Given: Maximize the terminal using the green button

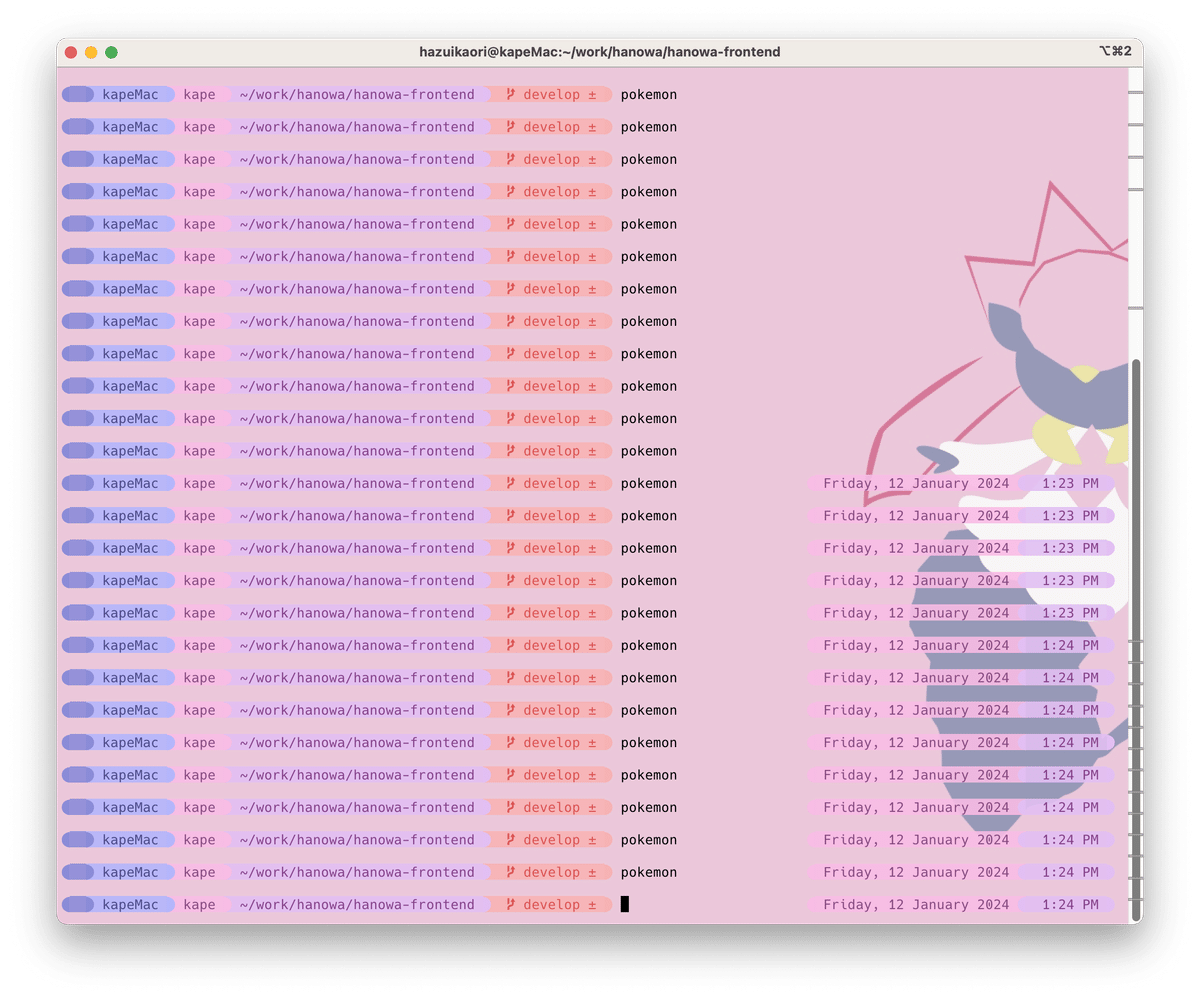Looking at the screenshot, I should pyautogui.click(x=111, y=52).
